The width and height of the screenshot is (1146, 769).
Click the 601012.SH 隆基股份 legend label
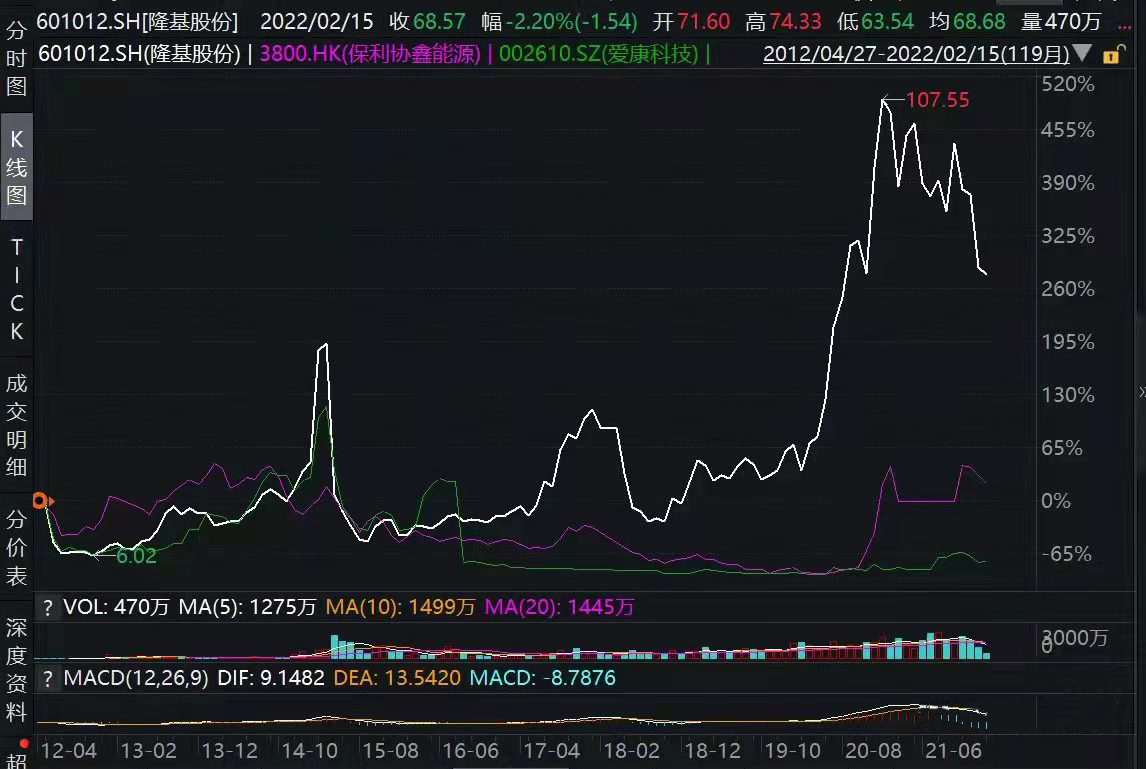pos(140,54)
